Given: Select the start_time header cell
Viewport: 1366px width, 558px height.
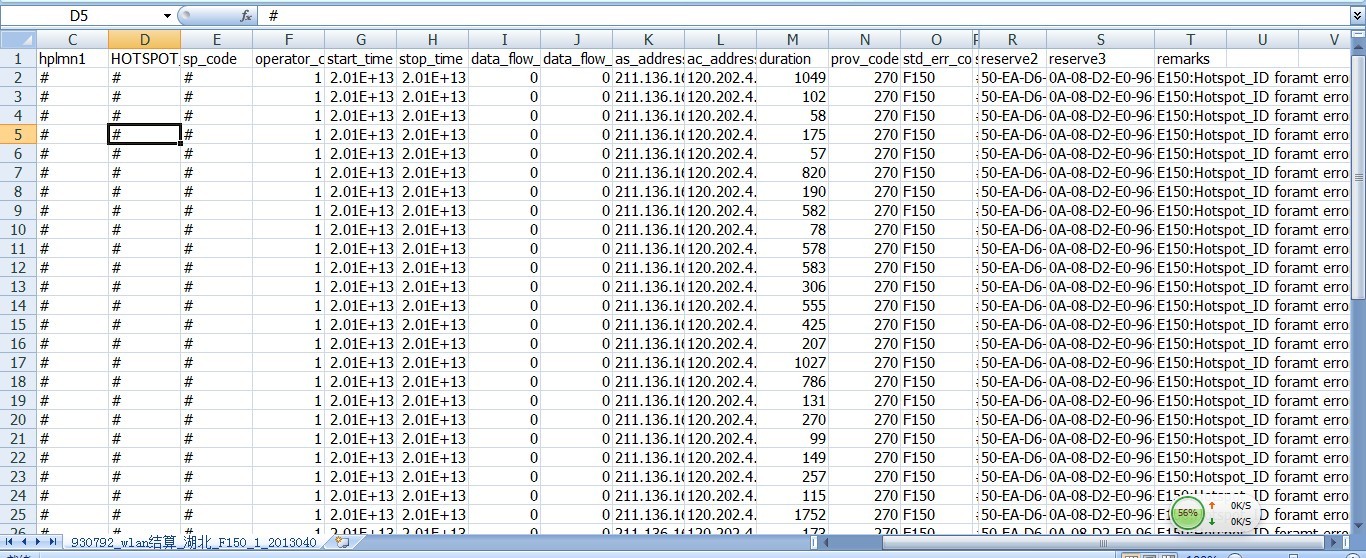Looking at the screenshot, I should tap(360, 59).
